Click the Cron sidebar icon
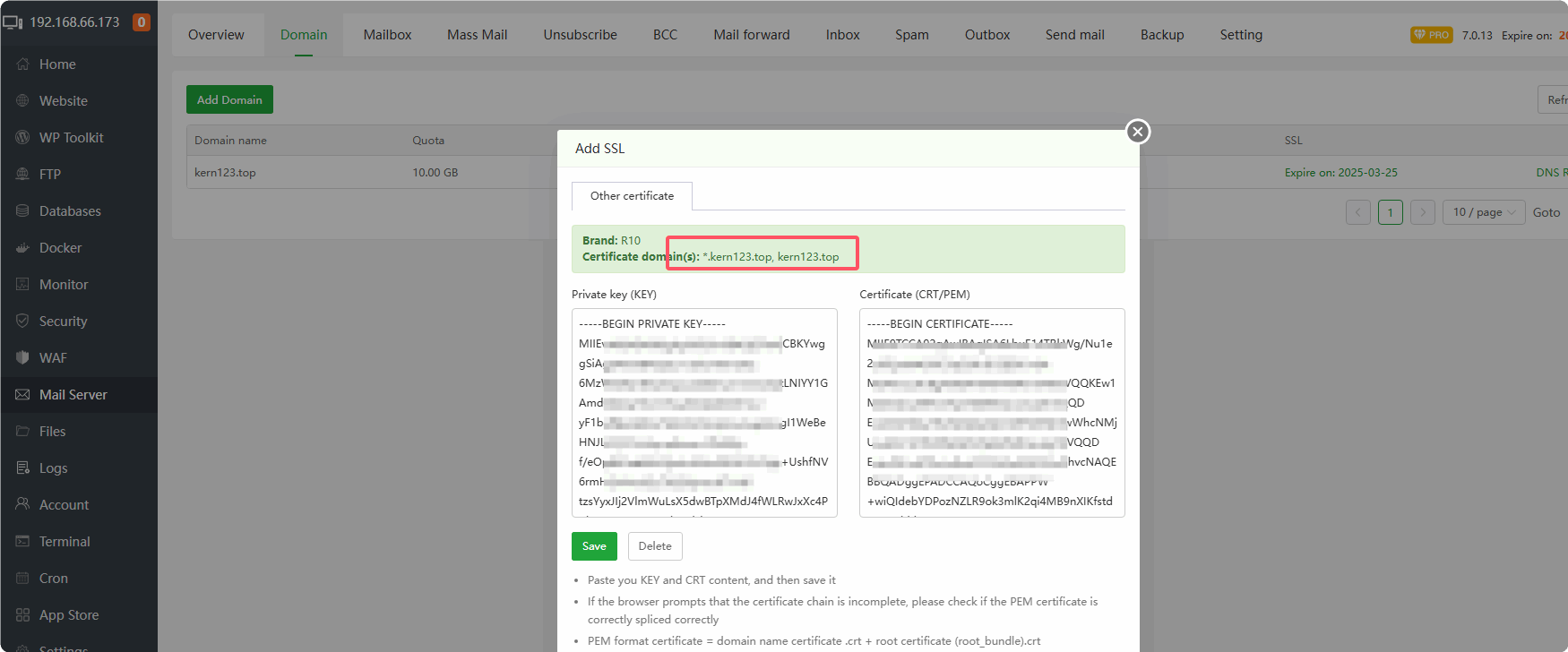Screen dimensions: 1568x652 click(x=22, y=579)
